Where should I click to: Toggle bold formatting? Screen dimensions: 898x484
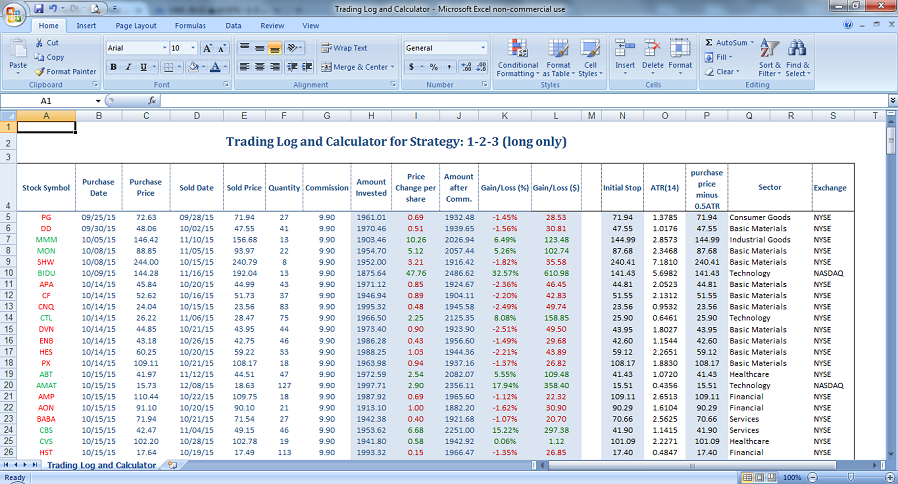point(114,67)
